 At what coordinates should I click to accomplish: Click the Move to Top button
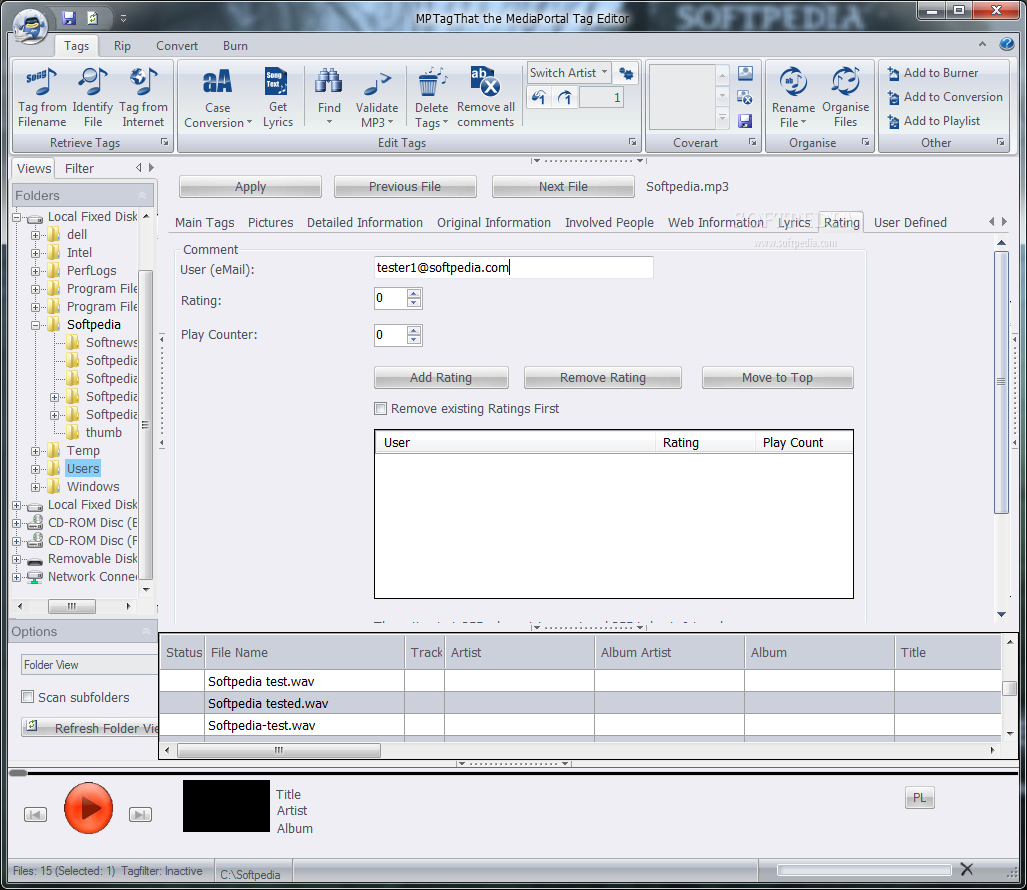pos(777,378)
